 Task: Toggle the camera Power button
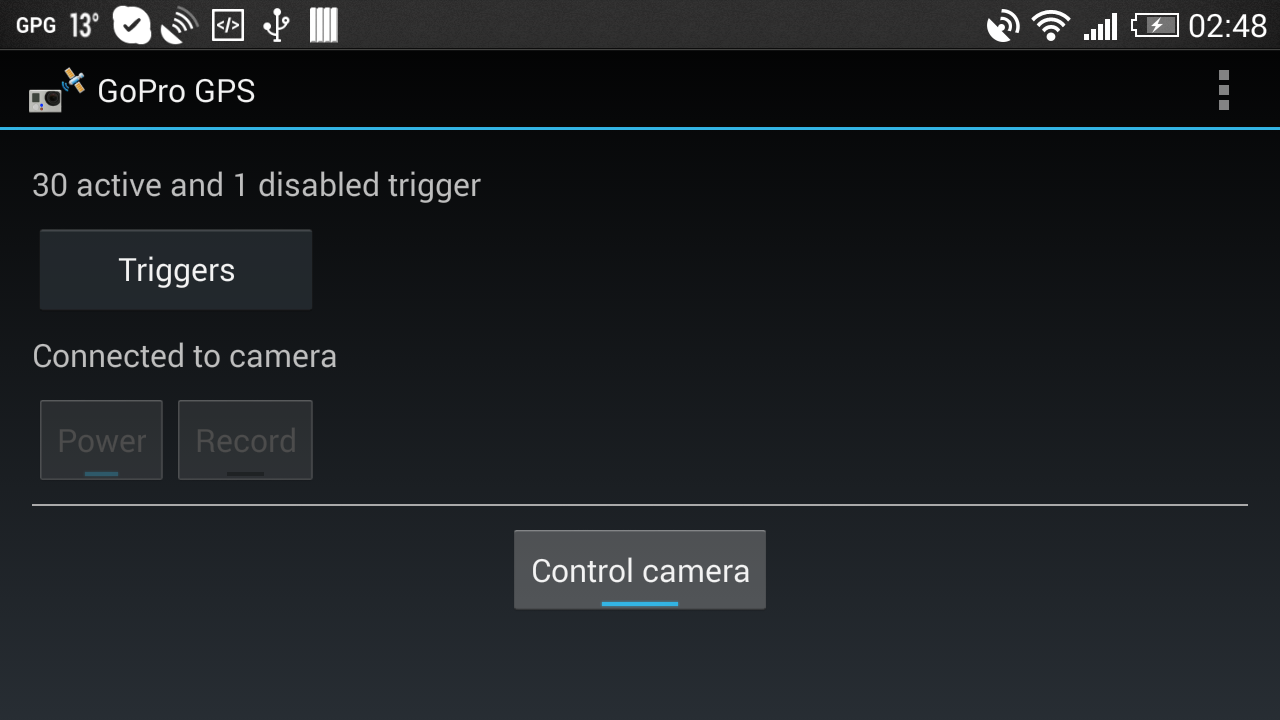click(x=101, y=440)
